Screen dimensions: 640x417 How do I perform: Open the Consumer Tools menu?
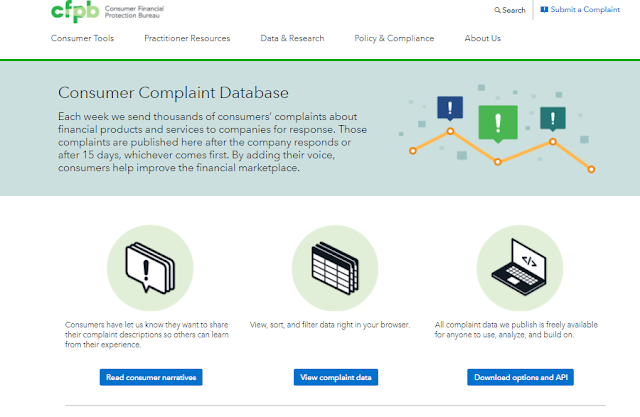[x=82, y=38]
